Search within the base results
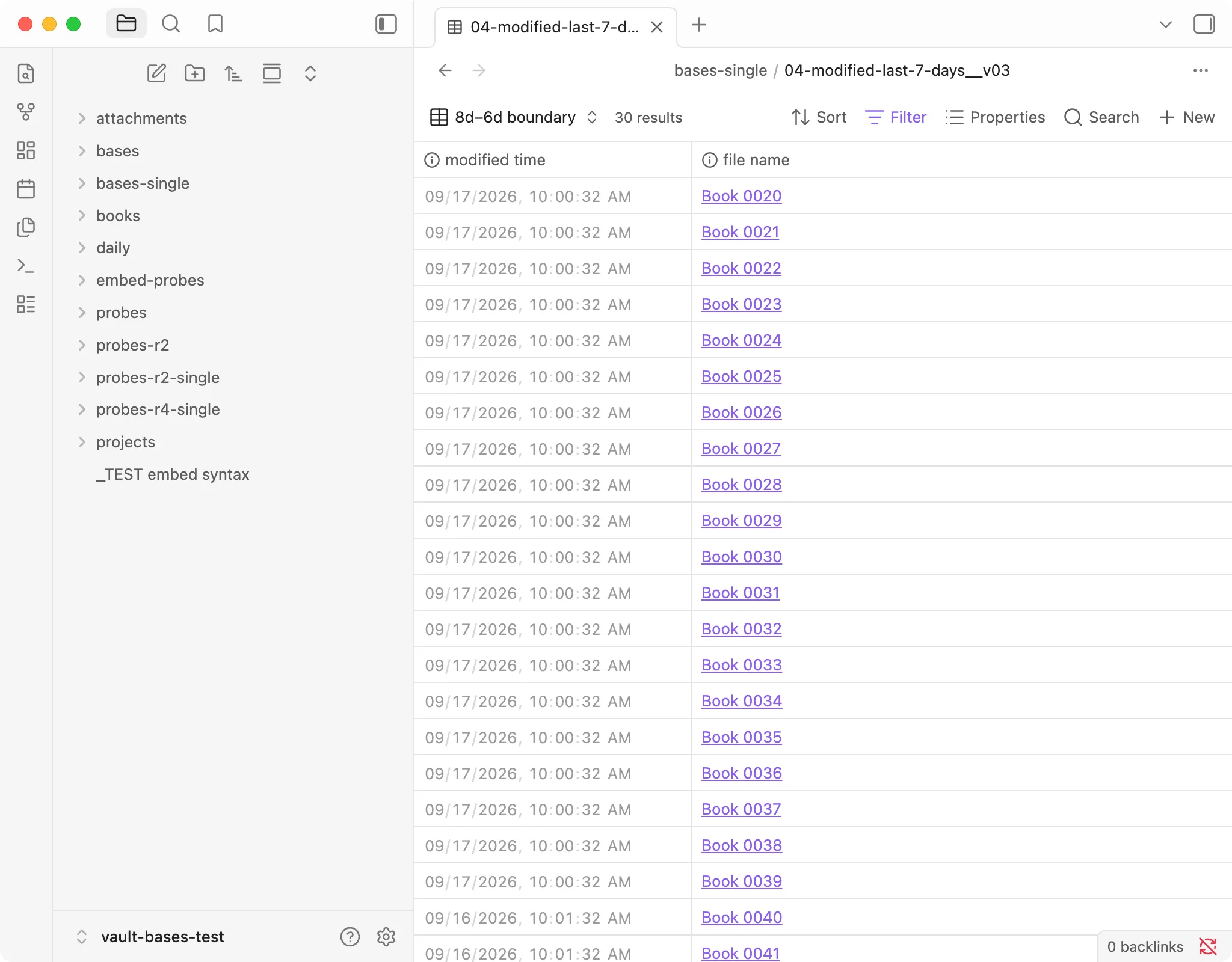Image resolution: width=1232 pixels, height=962 pixels. [1101, 117]
